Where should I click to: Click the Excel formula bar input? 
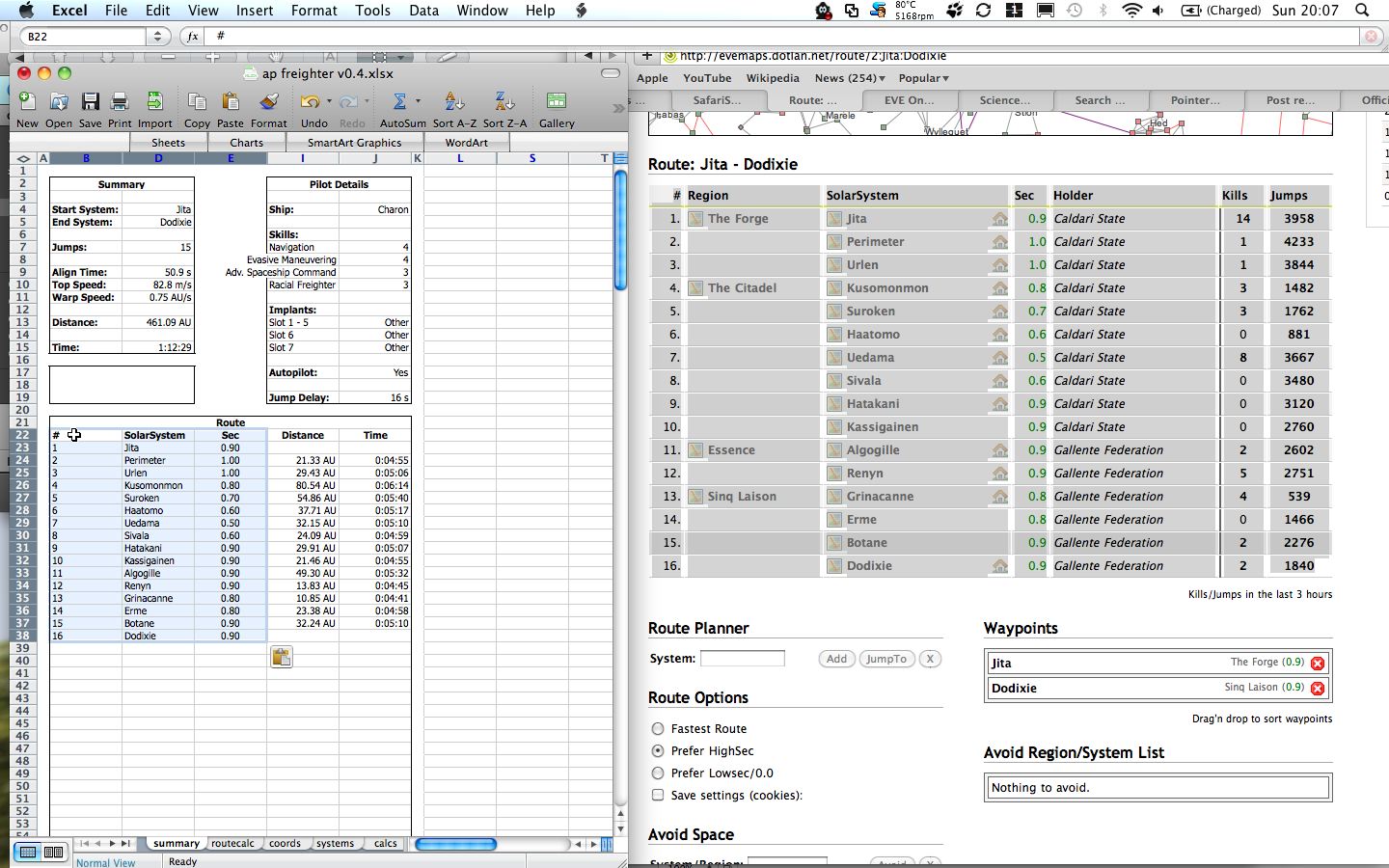(784, 37)
